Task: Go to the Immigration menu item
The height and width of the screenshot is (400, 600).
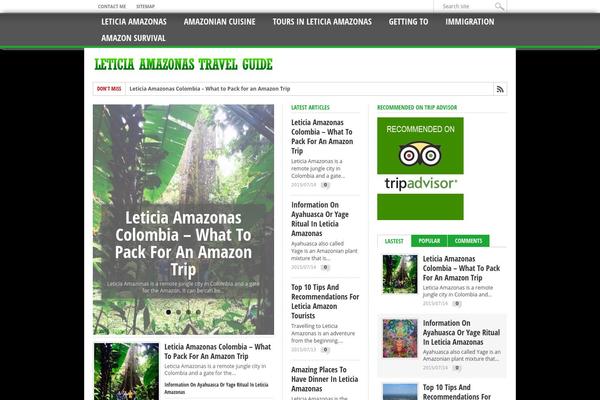Action: tap(470, 22)
